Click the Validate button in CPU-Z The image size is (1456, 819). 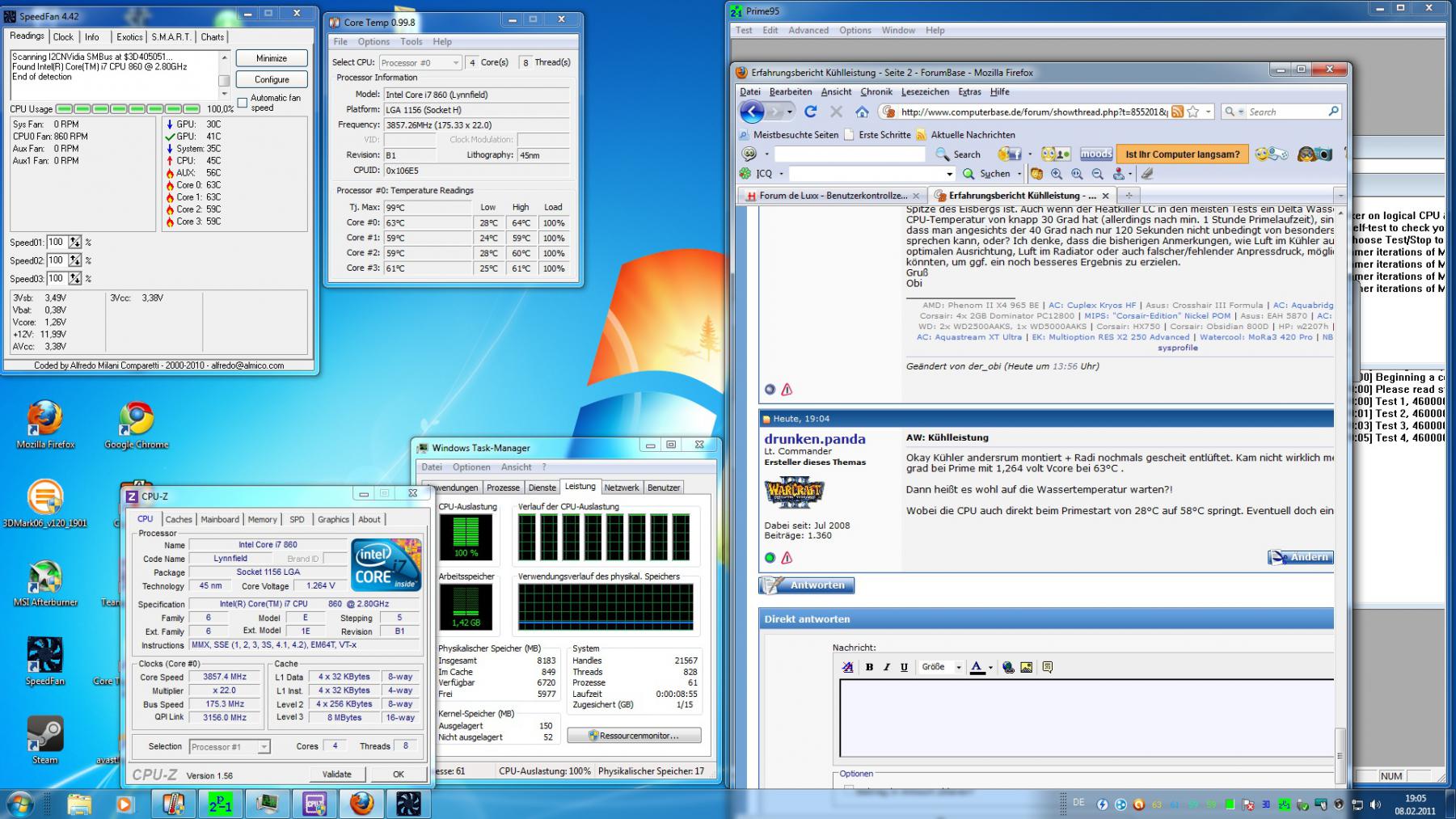[337, 775]
